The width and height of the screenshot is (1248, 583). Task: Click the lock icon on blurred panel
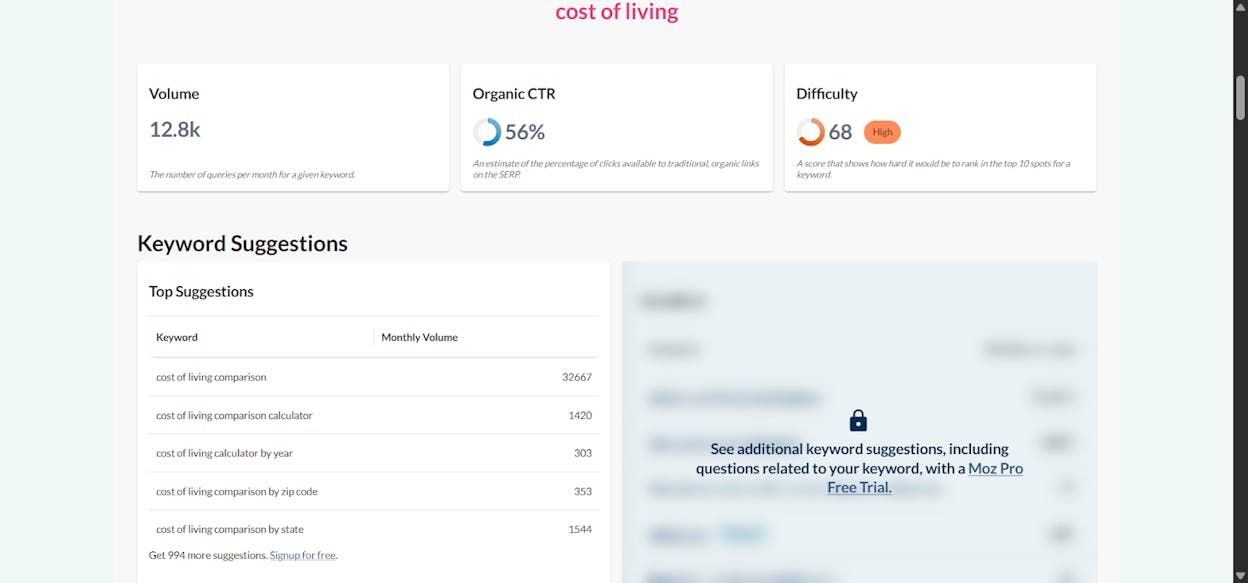pos(858,420)
